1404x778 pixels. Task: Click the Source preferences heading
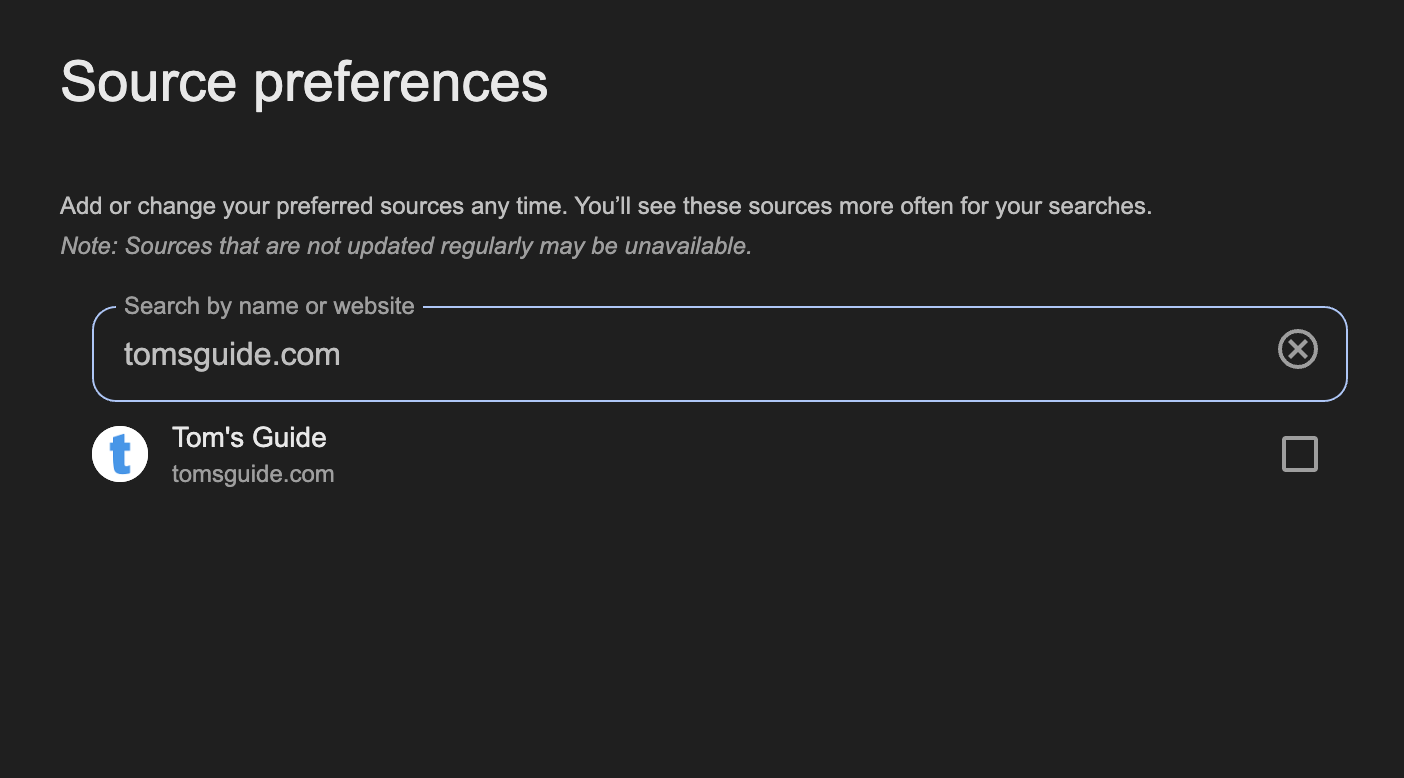tap(304, 81)
